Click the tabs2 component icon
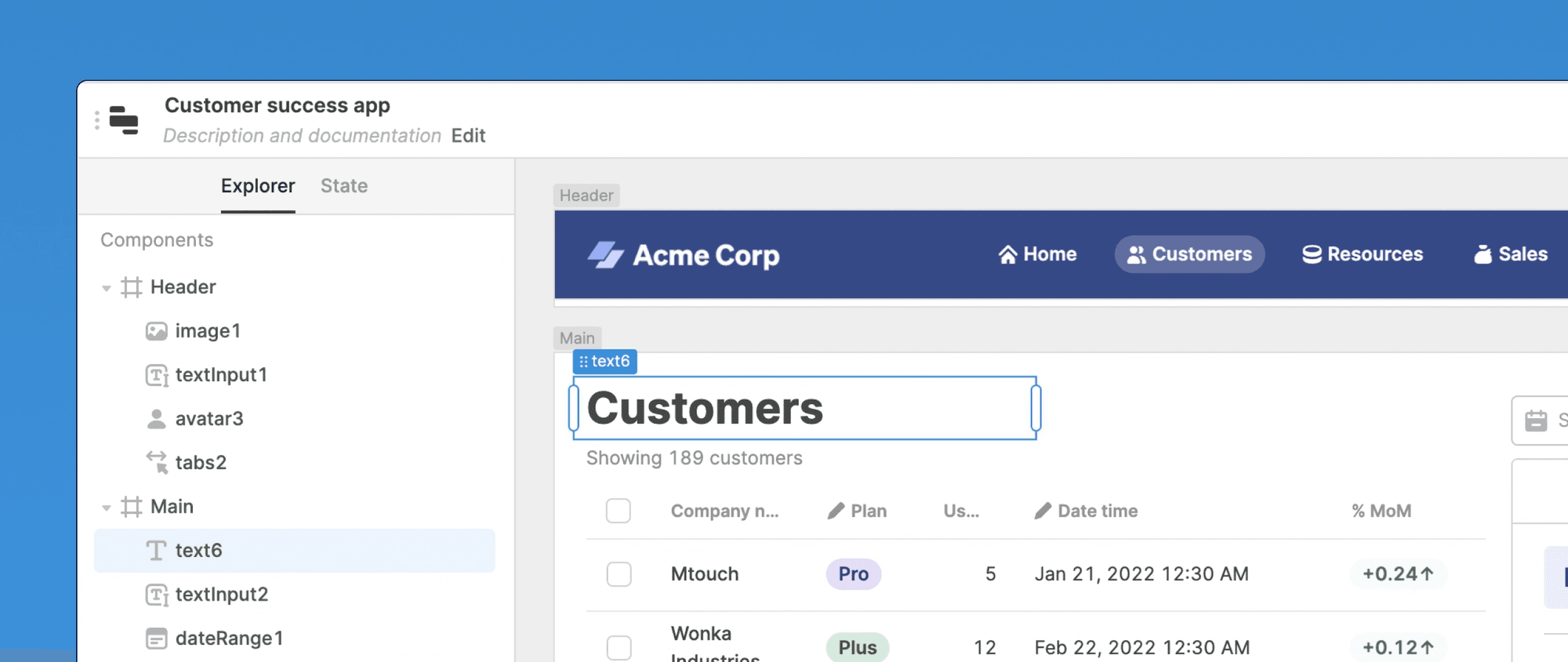1568x662 pixels. click(x=157, y=463)
